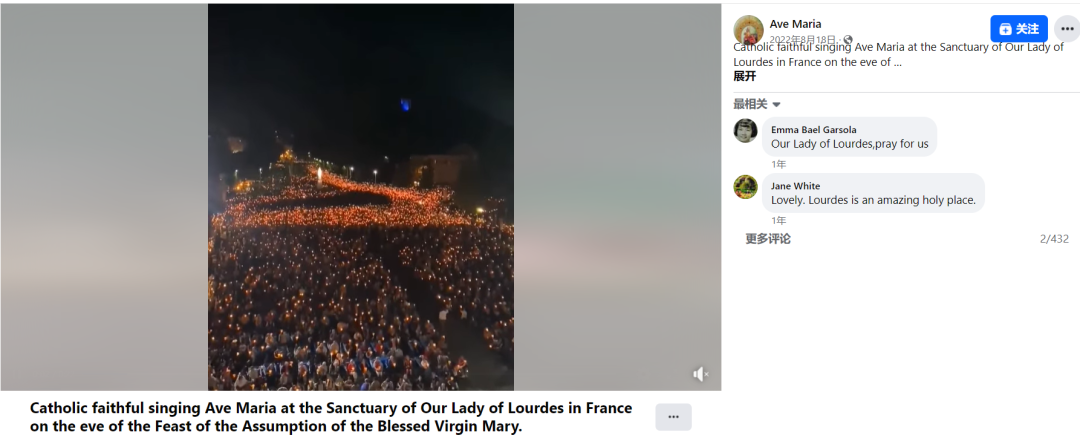Viewport: 1080px width, 441px height.
Task: Open the post date 2022年8月18日
Action: pos(802,40)
